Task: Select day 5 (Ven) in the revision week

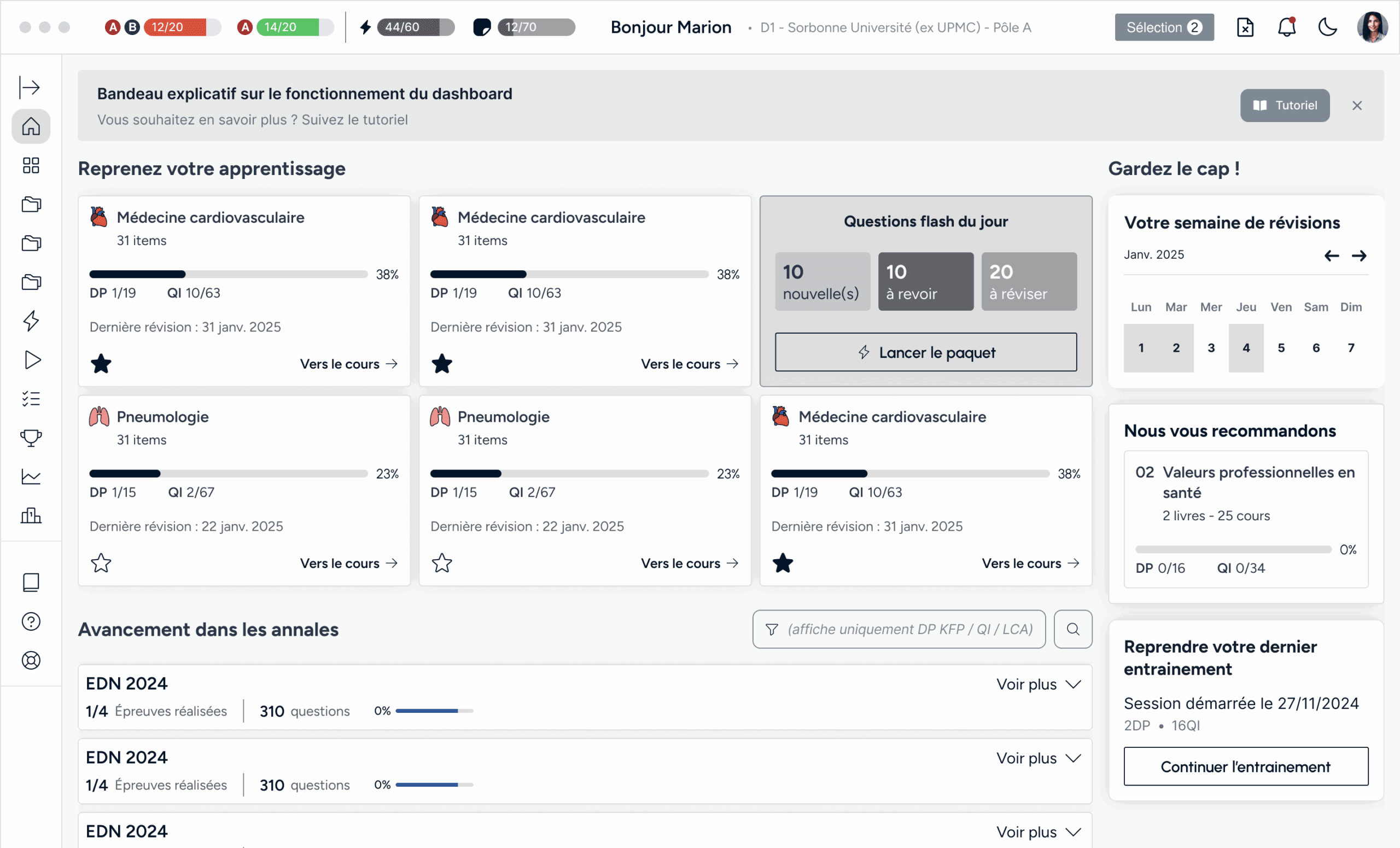Action: [x=1281, y=348]
